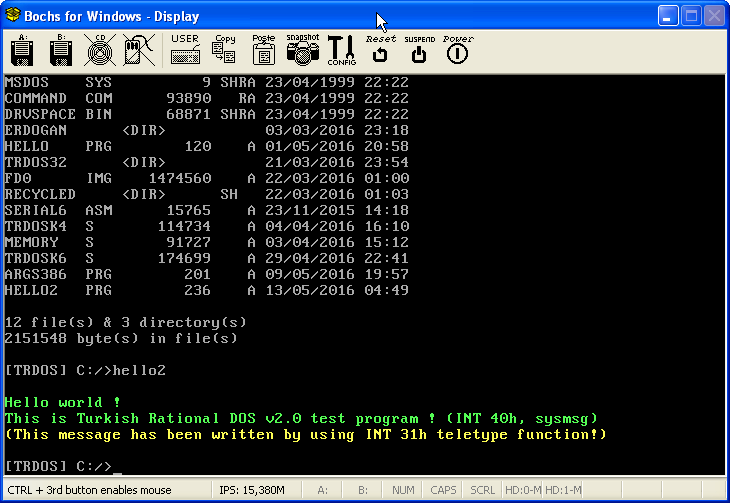Click 'CTRL + 3rd button enables mouse' text
This screenshot has width=730, height=503.
[89, 490]
